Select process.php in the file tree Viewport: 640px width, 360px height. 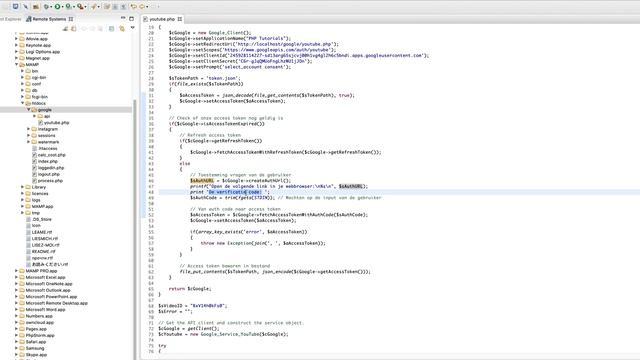coord(50,181)
